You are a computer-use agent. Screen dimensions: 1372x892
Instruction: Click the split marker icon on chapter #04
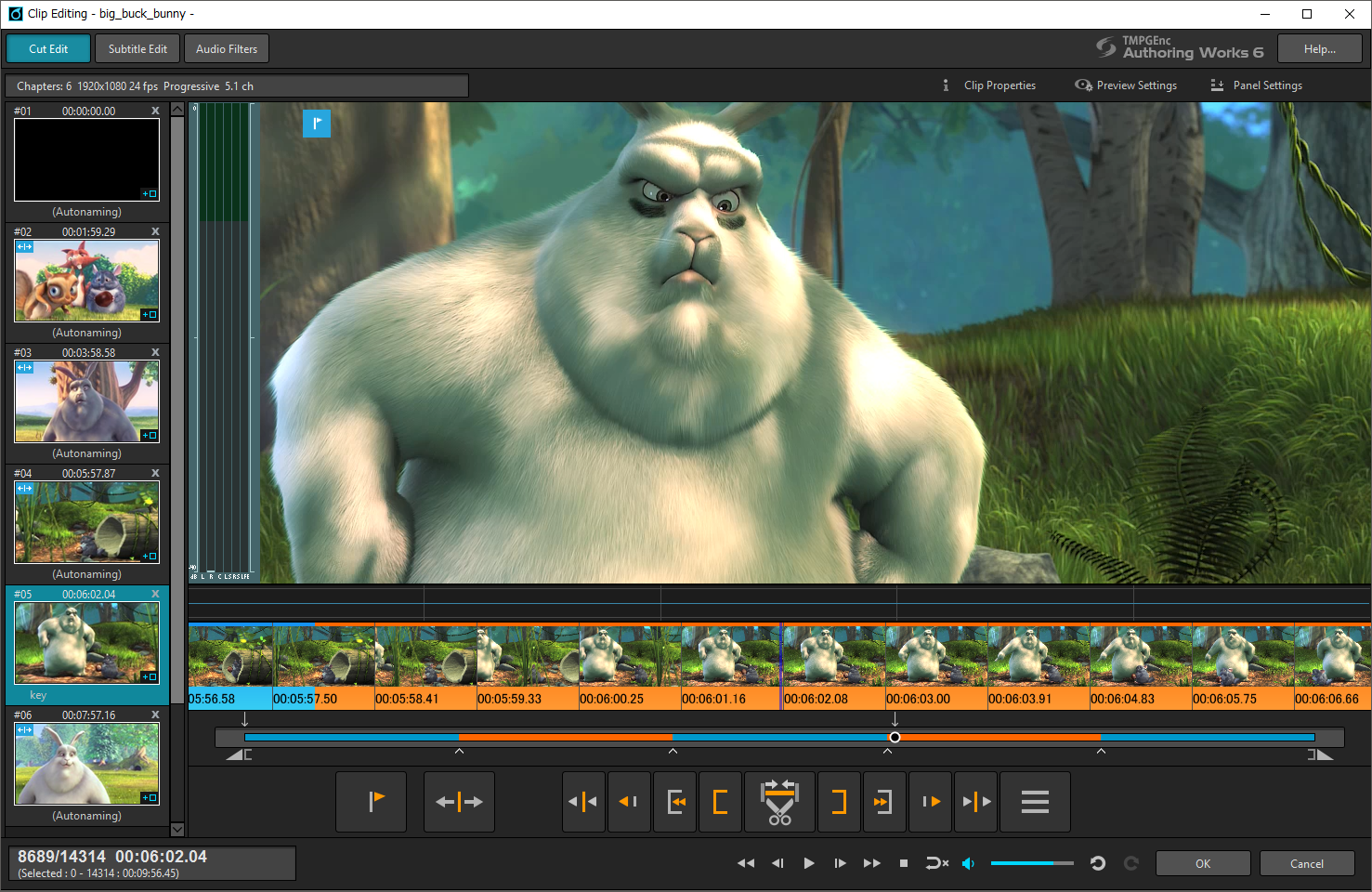click(x=25, y=489)
